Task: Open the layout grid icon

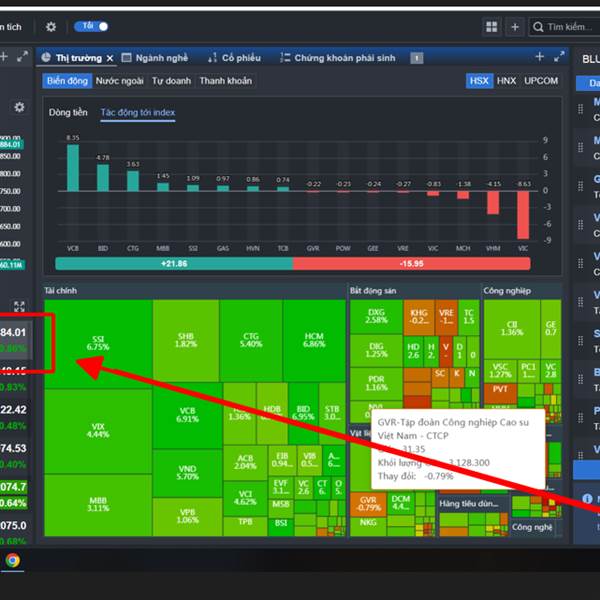Action: click(x=491, y=27)
